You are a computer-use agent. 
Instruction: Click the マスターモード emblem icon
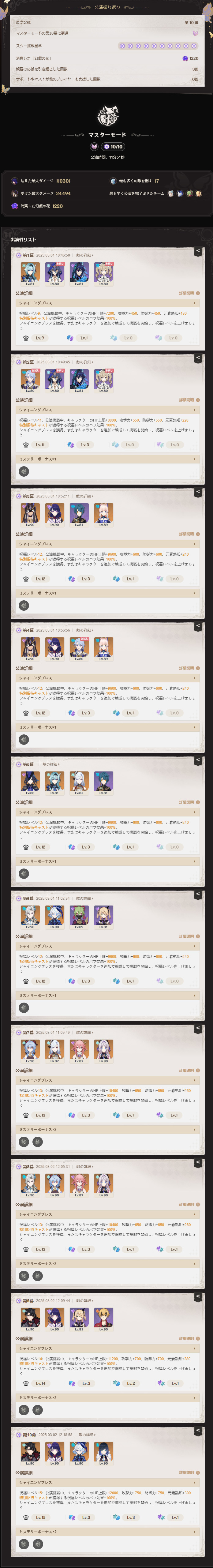click(108, 115)
